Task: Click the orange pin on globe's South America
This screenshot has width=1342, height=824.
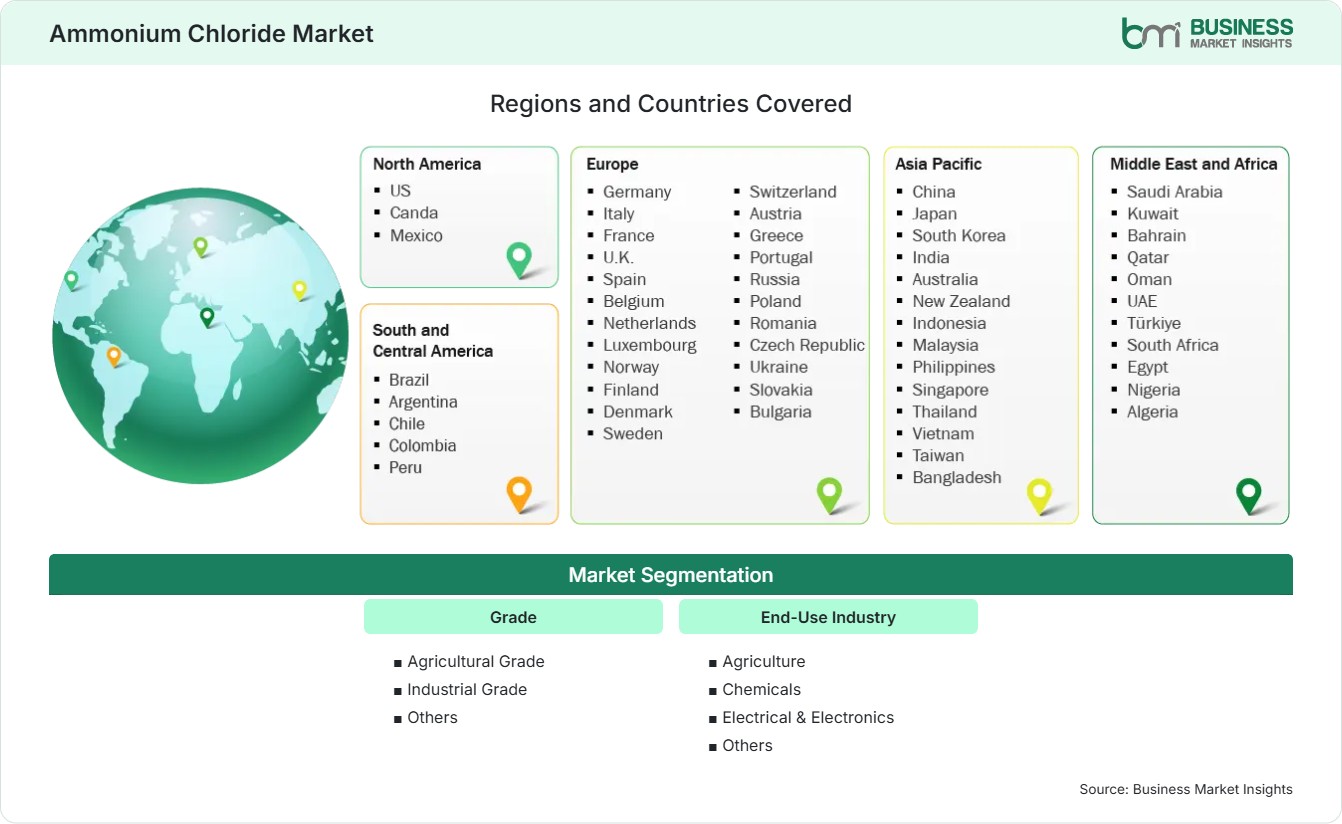Action: [x=114, y=356]
